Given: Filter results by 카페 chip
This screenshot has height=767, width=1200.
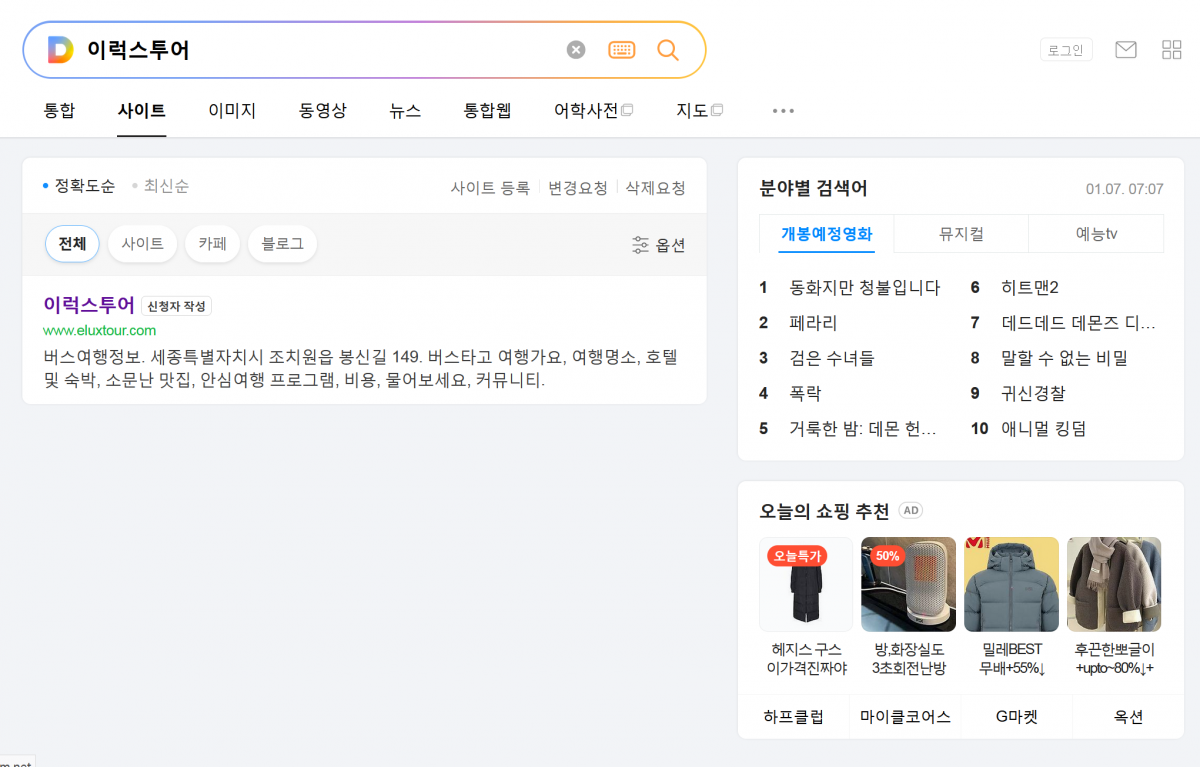Looking at the screenshot, I should point(212,244).
